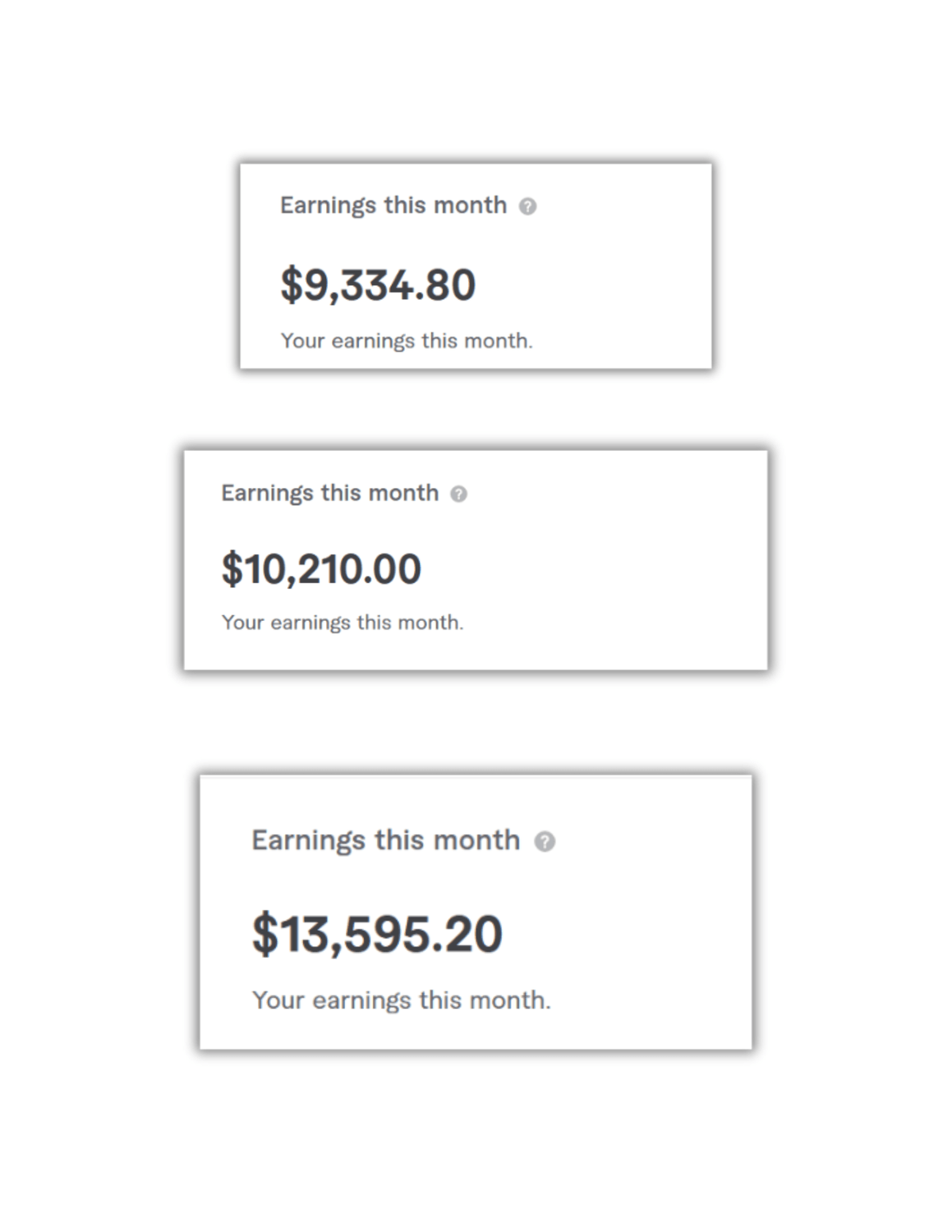The width and height of the screenshot is (952, 1232).
Task: Click "Earnings this month" title above $13,595.20
Action: pyautogui.click(x=385, y=840)
